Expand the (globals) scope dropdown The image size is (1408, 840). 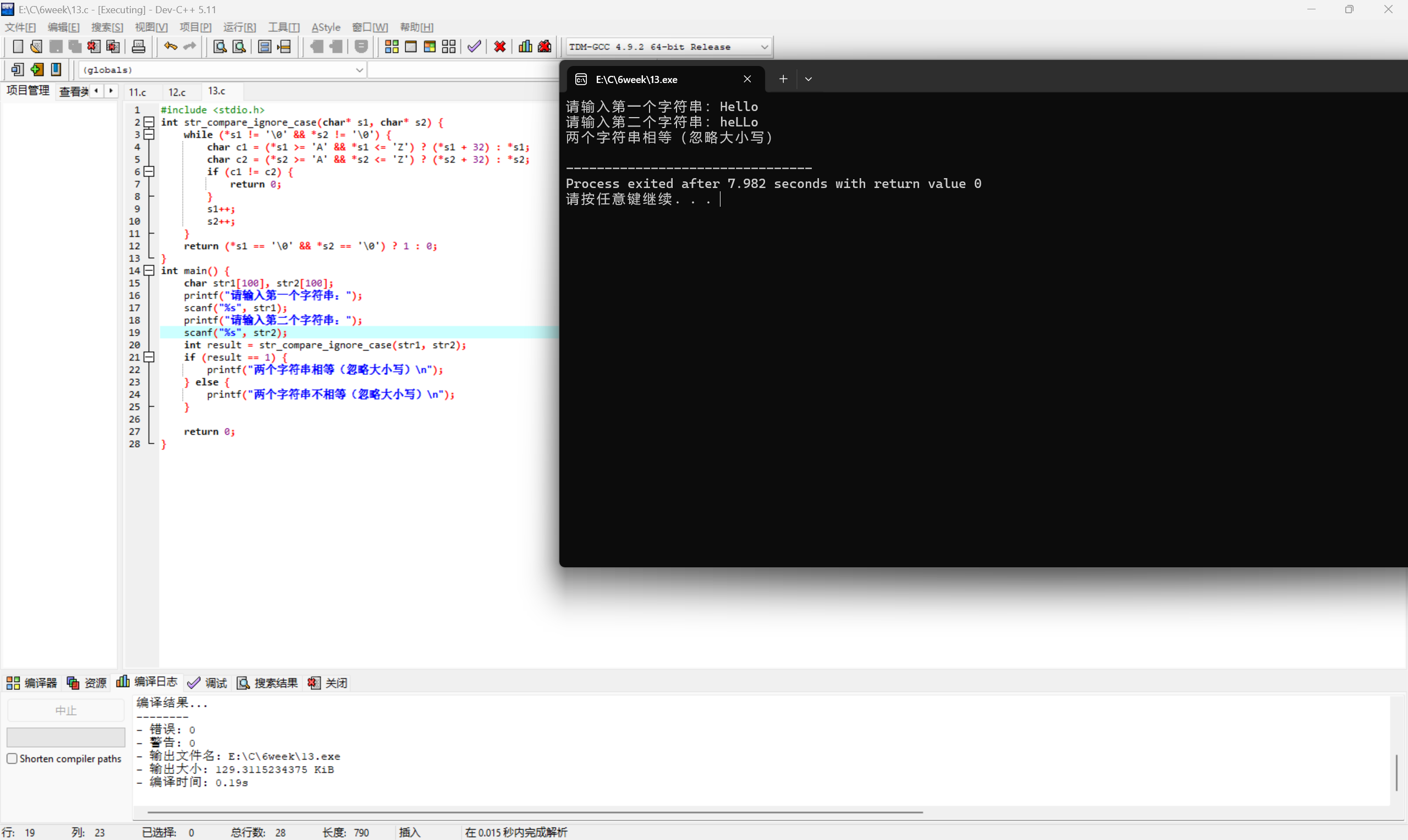[359, 70]
